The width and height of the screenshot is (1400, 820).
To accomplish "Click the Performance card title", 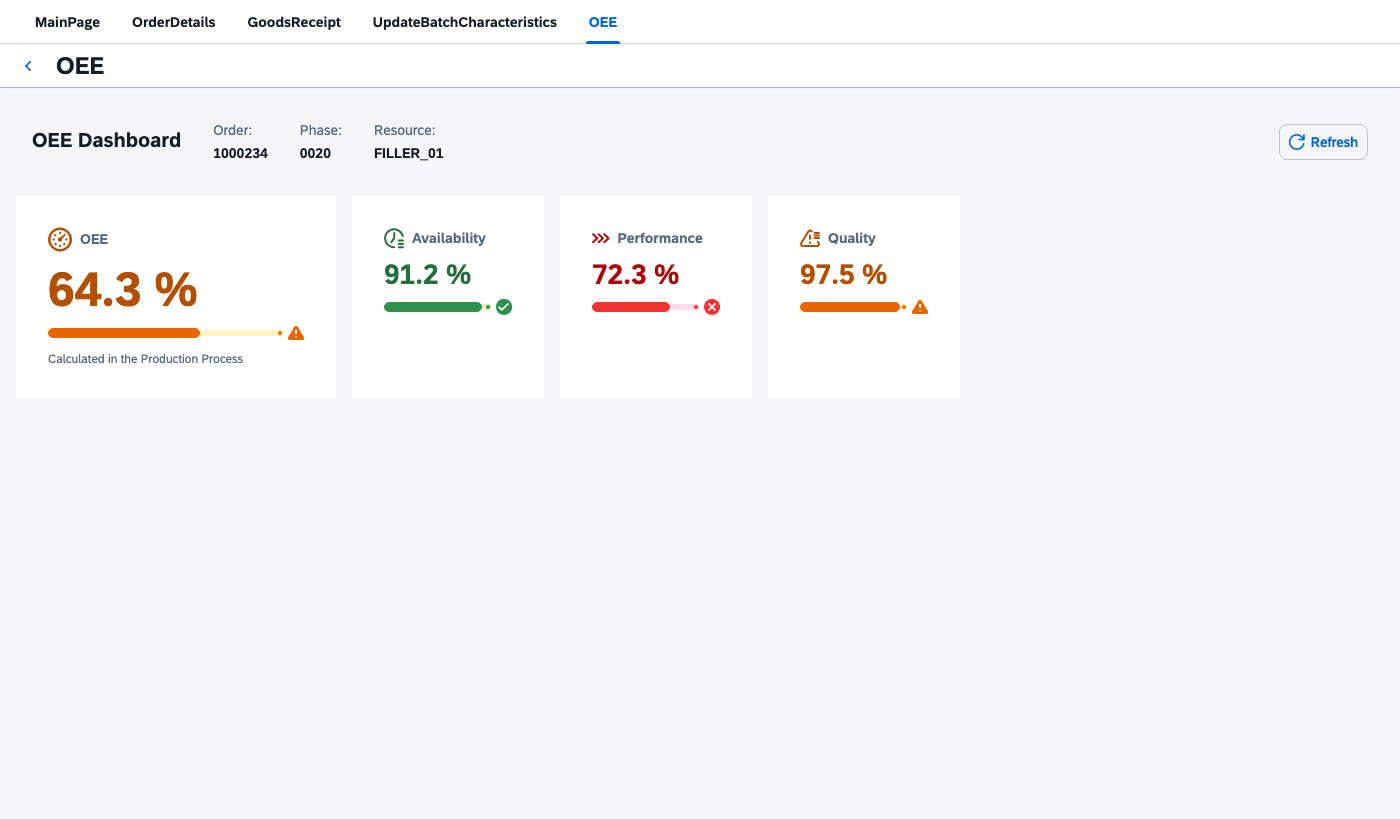I will (660, 238).
